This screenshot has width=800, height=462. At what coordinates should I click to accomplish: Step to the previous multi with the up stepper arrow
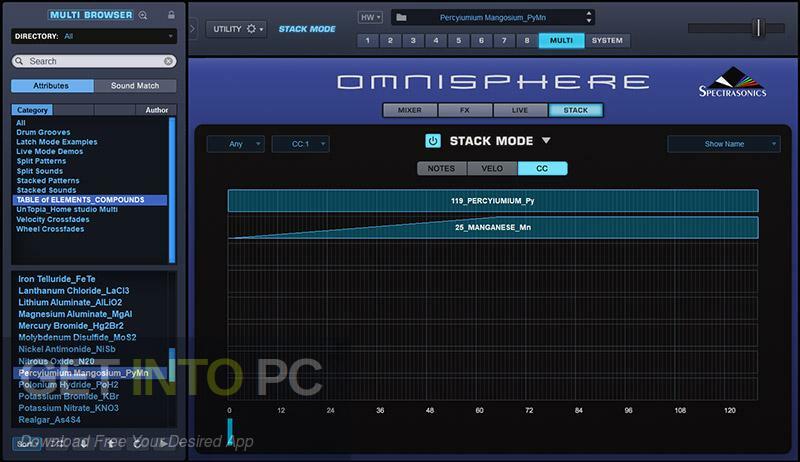pos(589,13)
